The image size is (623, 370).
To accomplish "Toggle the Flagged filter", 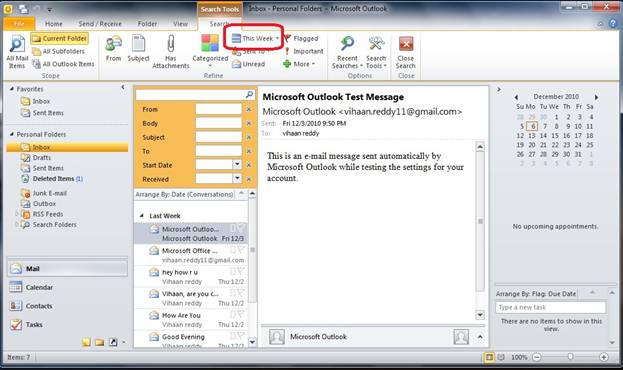I will coord(302,39).
